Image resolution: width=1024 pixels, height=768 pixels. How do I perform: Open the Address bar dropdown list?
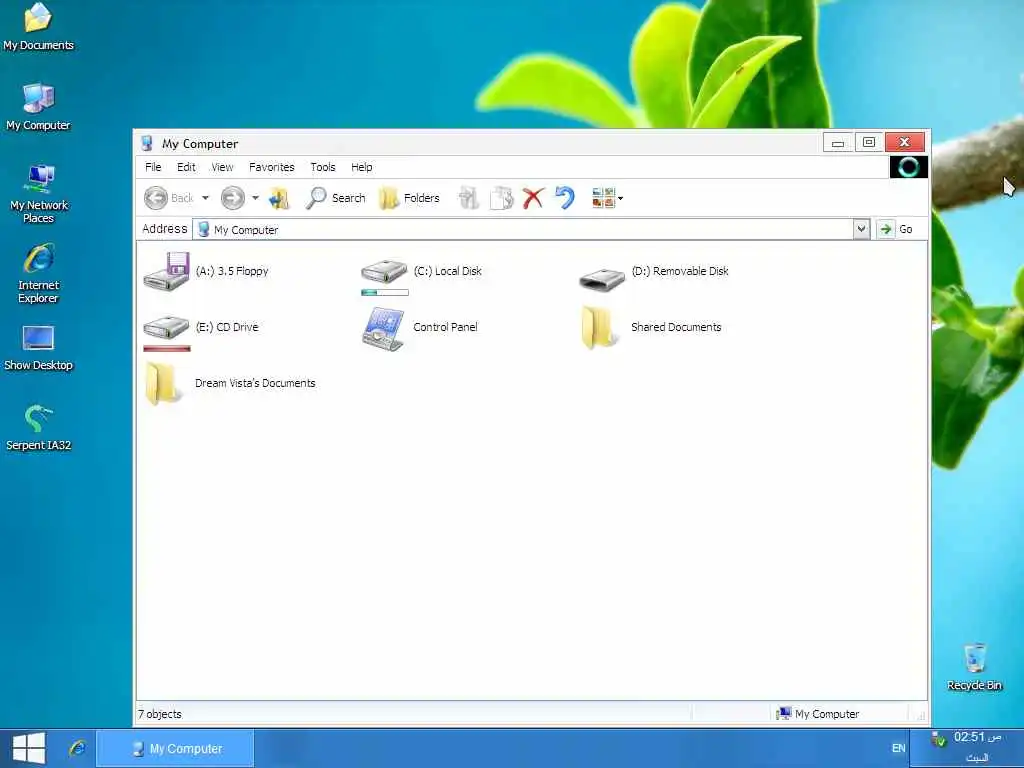(861, 229)
